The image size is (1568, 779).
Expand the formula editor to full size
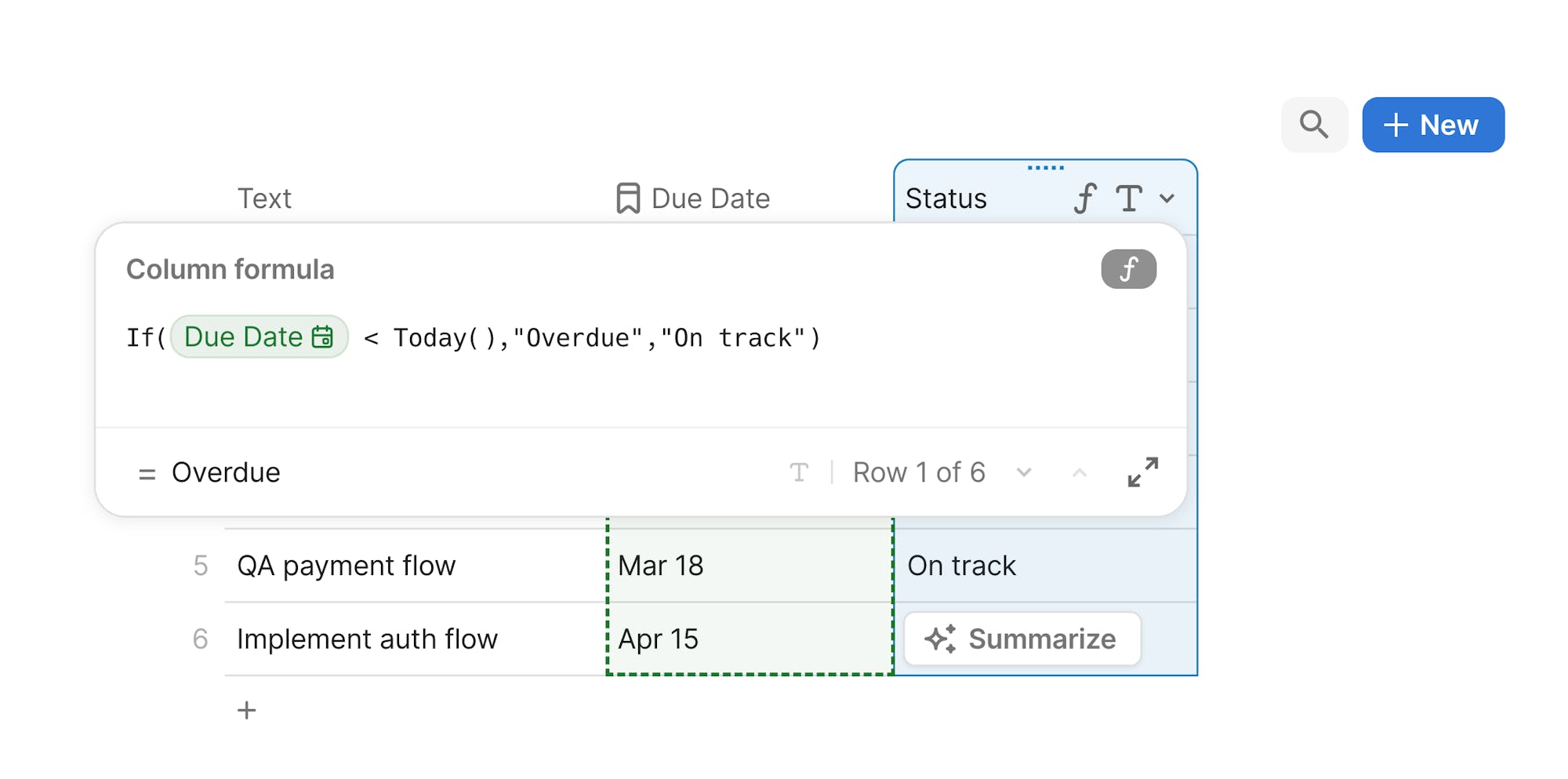point(1142,472)
